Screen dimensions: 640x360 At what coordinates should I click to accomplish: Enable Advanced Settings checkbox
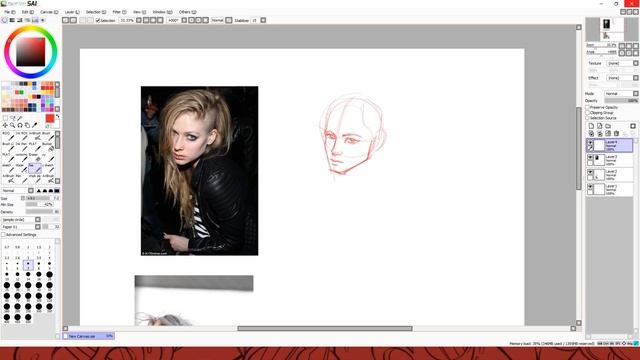[4, 235]
